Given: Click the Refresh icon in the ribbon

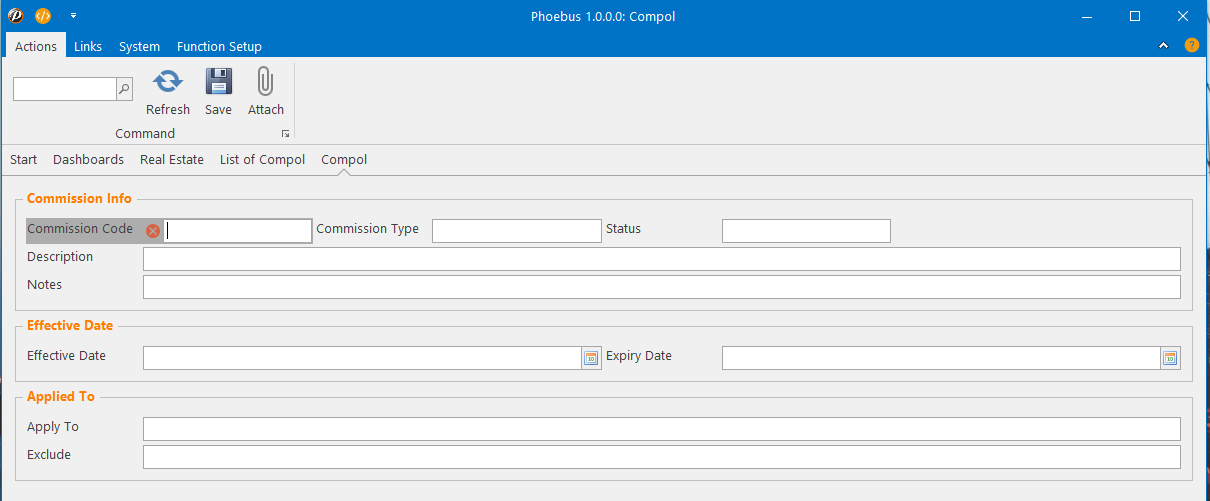Looking at the screenshot, I should pos(168,82).
